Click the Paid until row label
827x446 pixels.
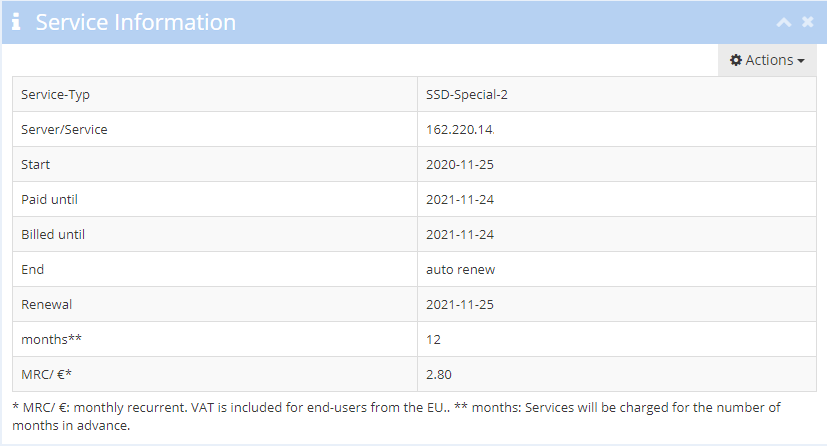(50, 199)
